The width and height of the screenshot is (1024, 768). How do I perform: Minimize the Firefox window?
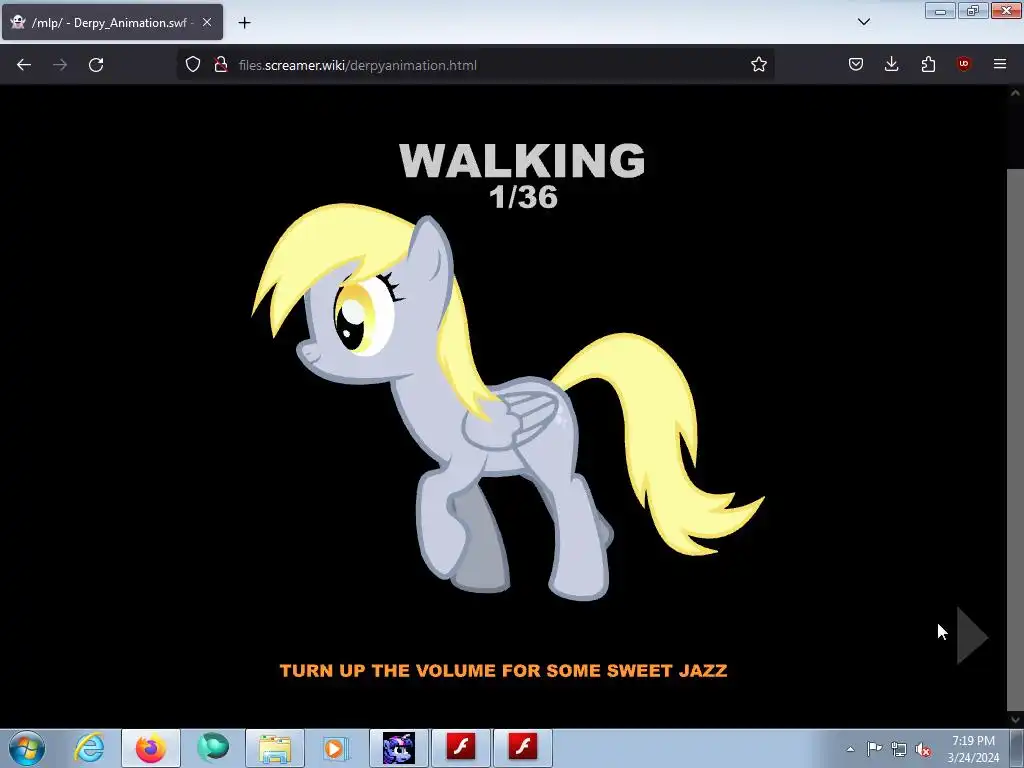tap(940, 11)
